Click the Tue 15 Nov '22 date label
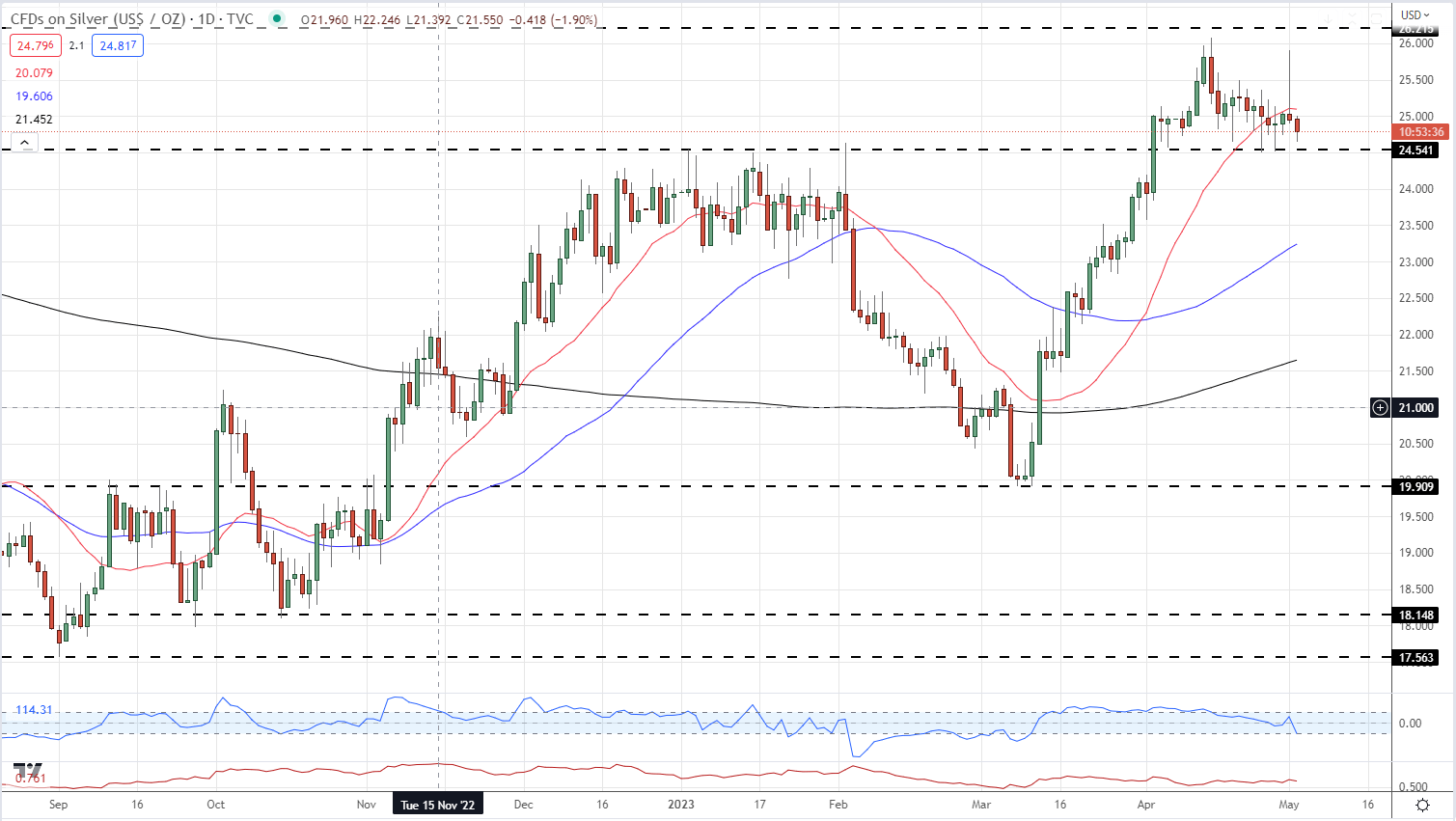 438,805
